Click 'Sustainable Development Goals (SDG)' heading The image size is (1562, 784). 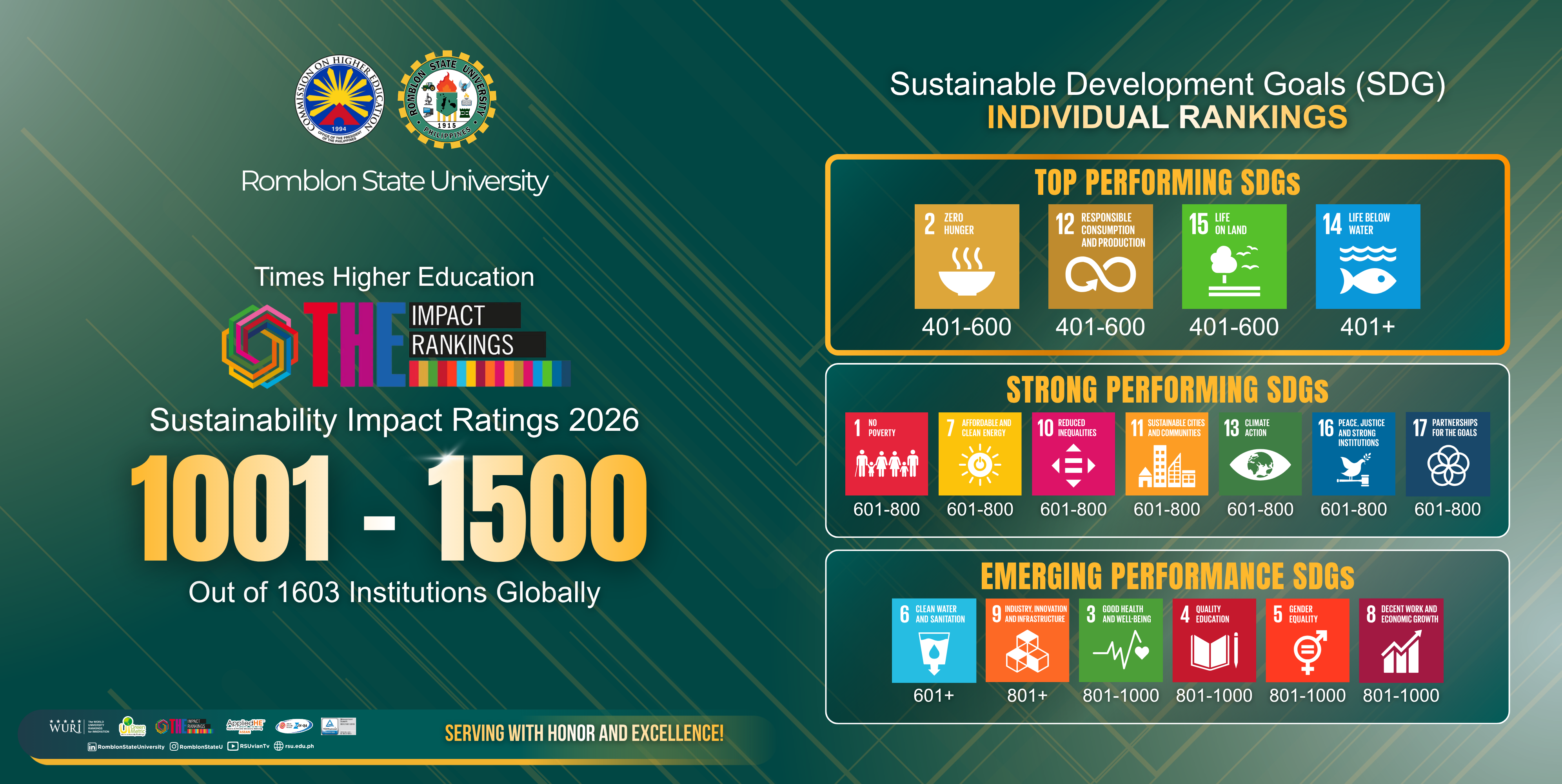[x=1167, y=84]
